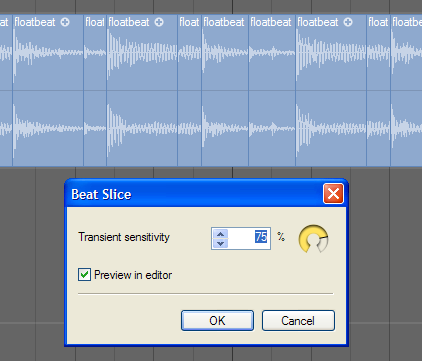Click the Preview in editor label text
422x361 pixels.
133,275
